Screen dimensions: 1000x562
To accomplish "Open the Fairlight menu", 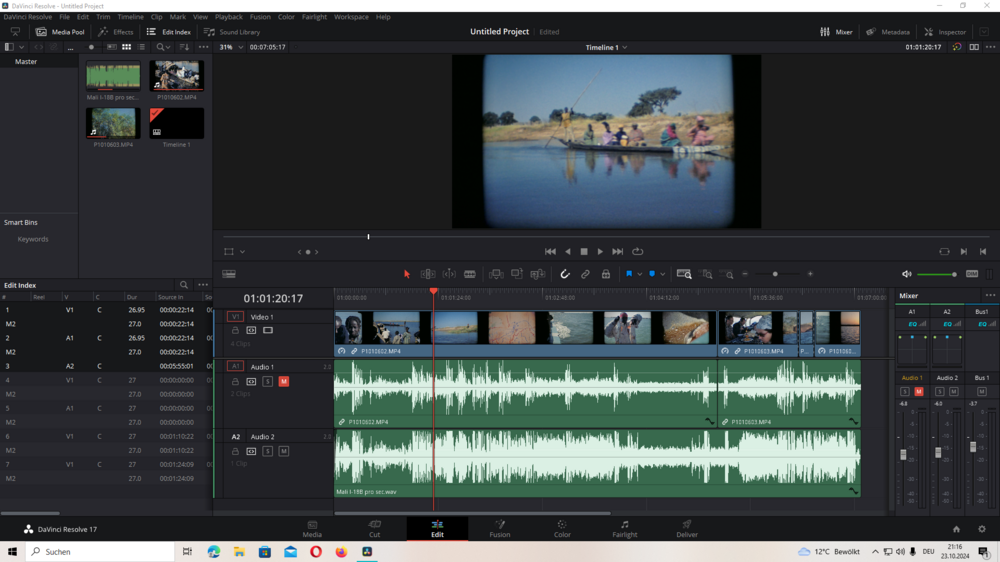I will click(x=314, y=17).
